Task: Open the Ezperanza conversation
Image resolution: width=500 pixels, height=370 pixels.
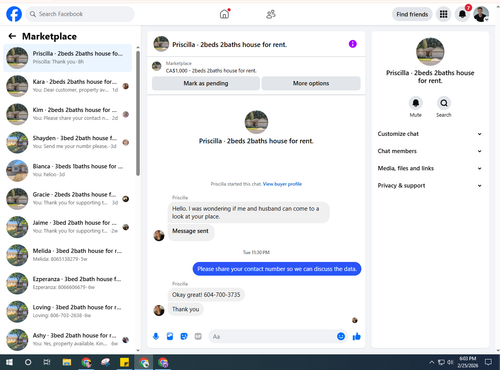Action: [68, 283]
